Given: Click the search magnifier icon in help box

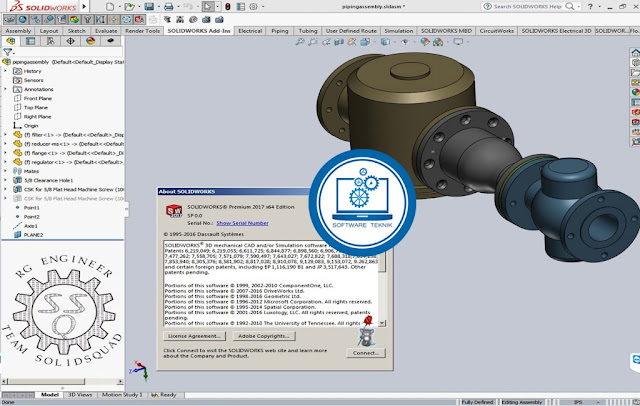Looking at the screenshot, I should click(570, 6).
